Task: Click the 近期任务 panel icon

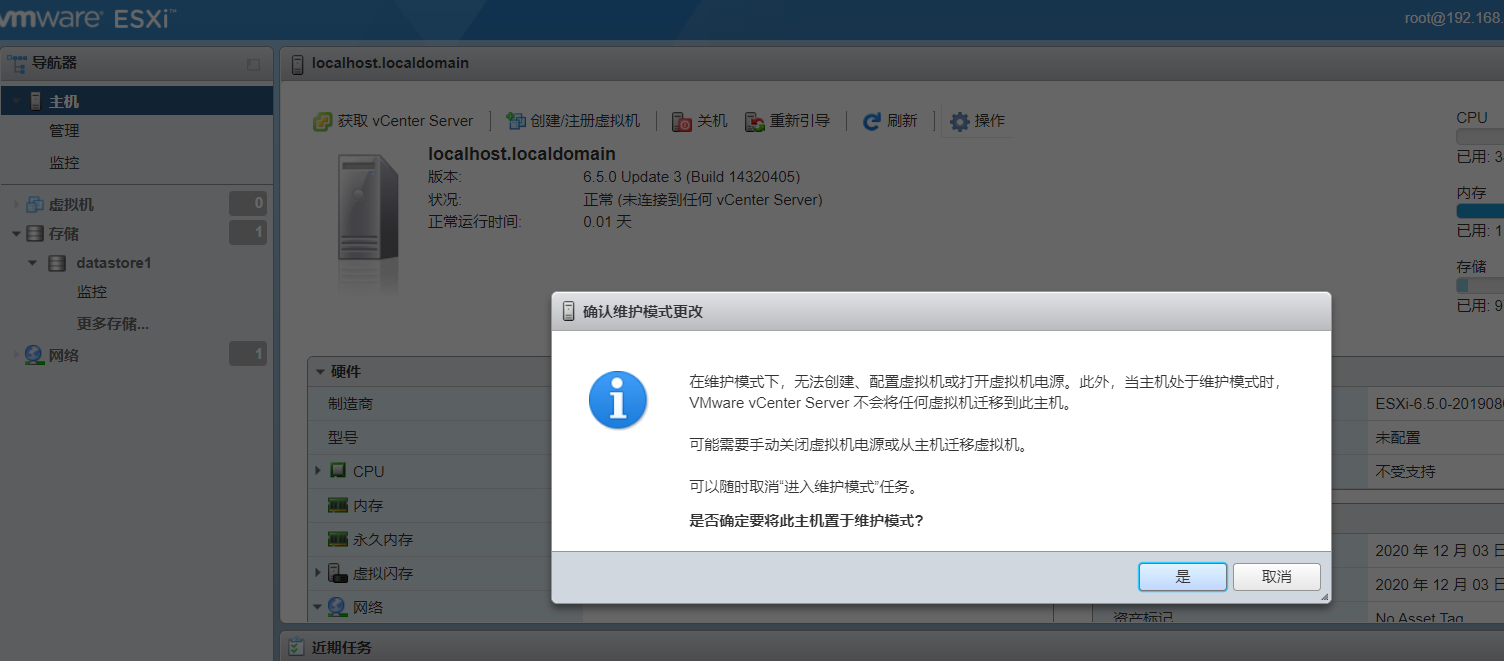Action: [296, 647]
